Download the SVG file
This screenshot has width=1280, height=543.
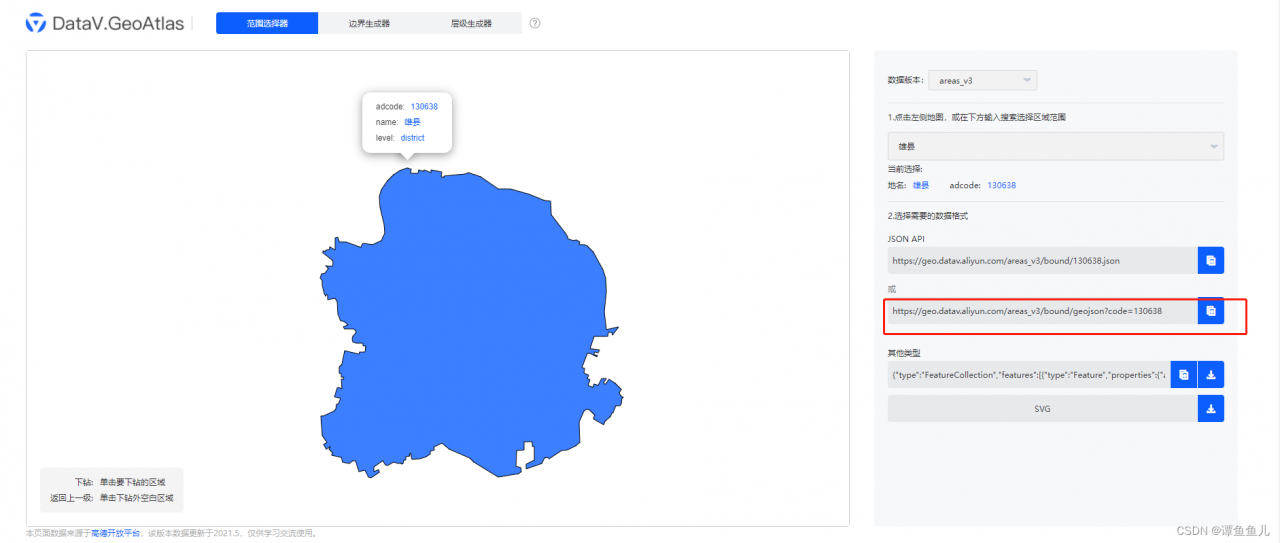pos(1211,409)
